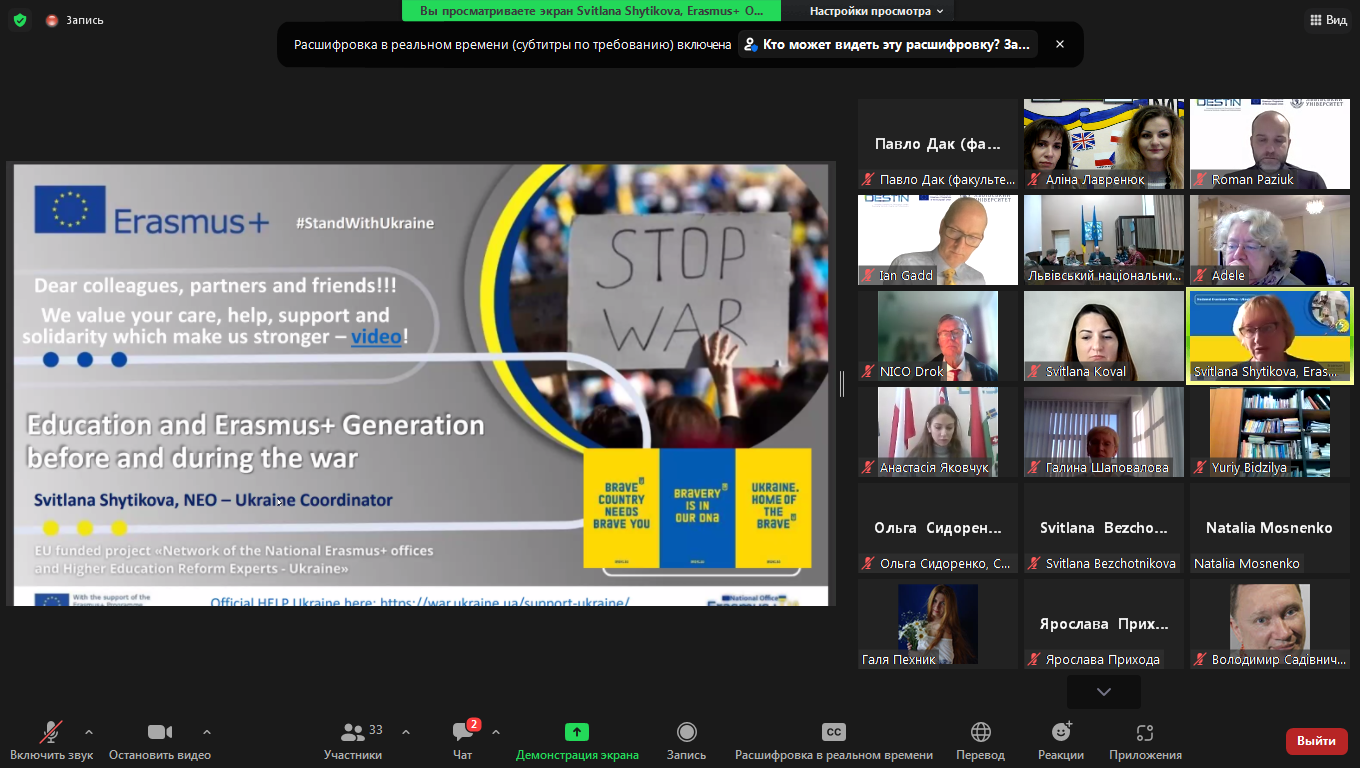Select Roman Paziuk video thumbnail
This screenshot has height=768, width=1360.
(x=1270, y=144)
